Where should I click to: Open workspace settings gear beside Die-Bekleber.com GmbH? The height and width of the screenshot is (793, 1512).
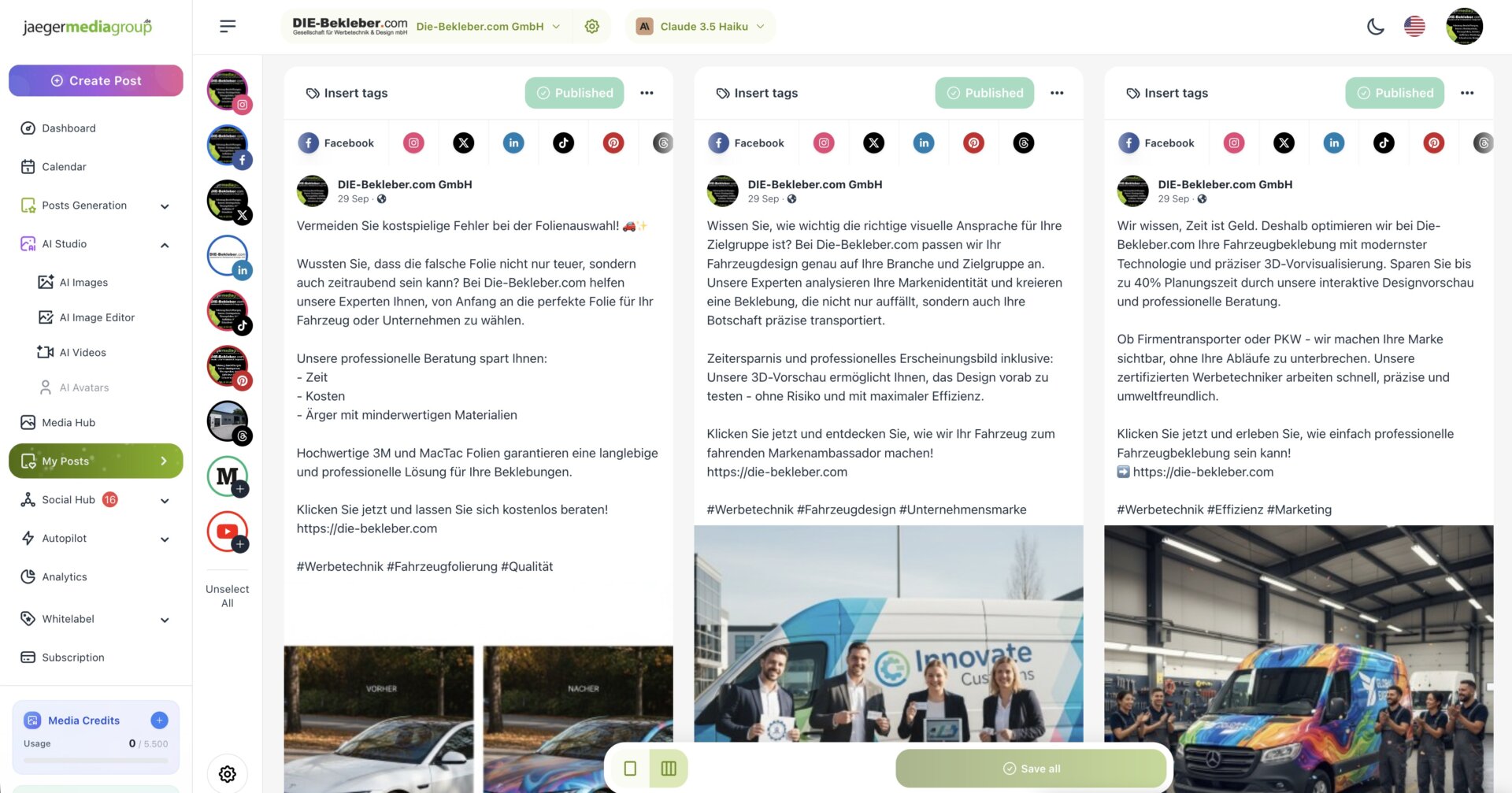coord(592,27)
